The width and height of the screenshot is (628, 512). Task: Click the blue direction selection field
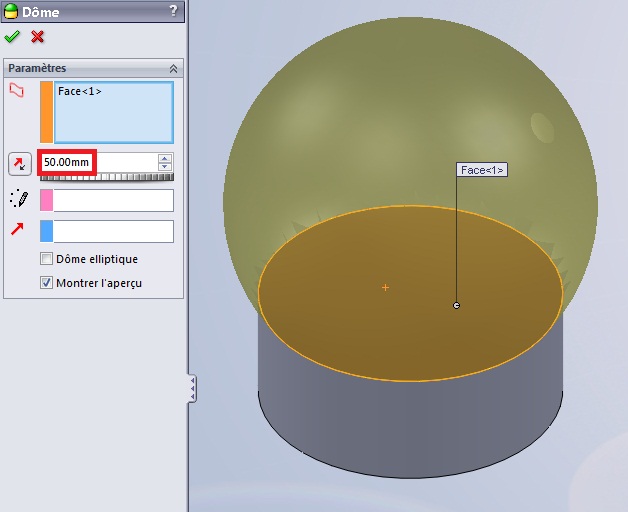112,232
